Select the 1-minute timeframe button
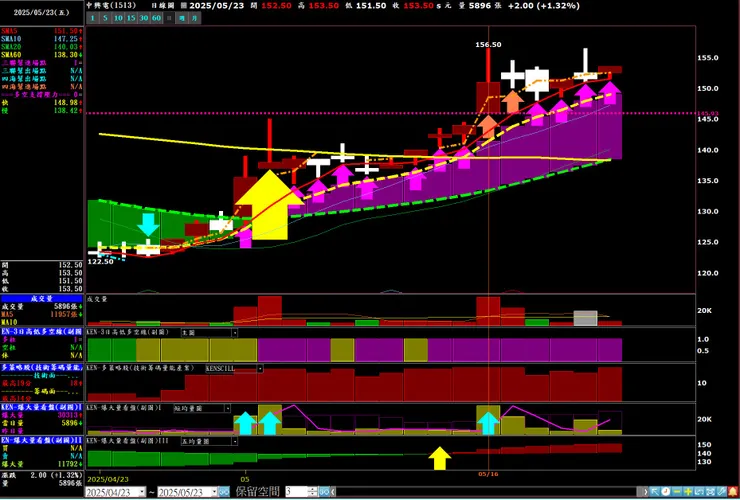Image resolution: width=740 pixels, height=500 pixels. click(x=93, y=18)
